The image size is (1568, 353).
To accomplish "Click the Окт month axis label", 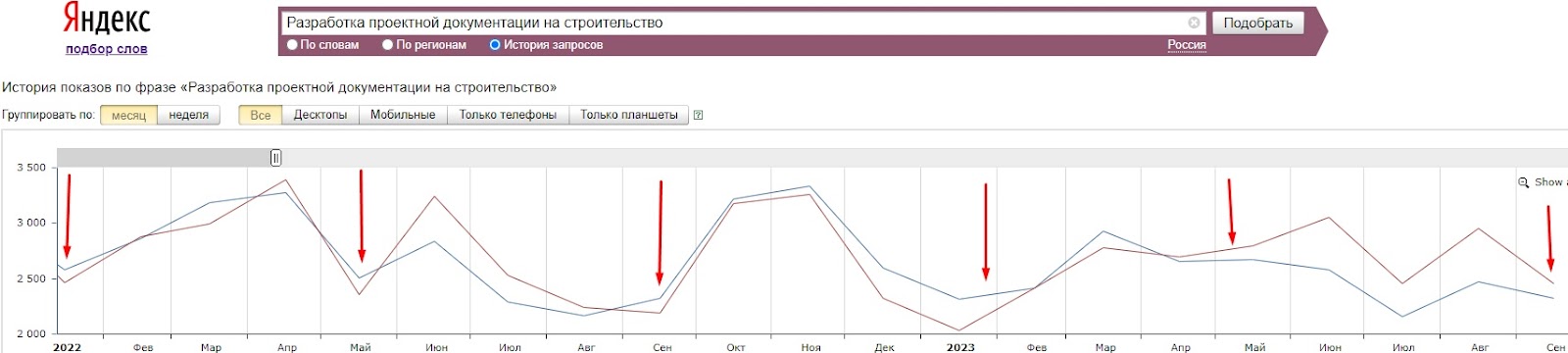I will tap(736, 347).
